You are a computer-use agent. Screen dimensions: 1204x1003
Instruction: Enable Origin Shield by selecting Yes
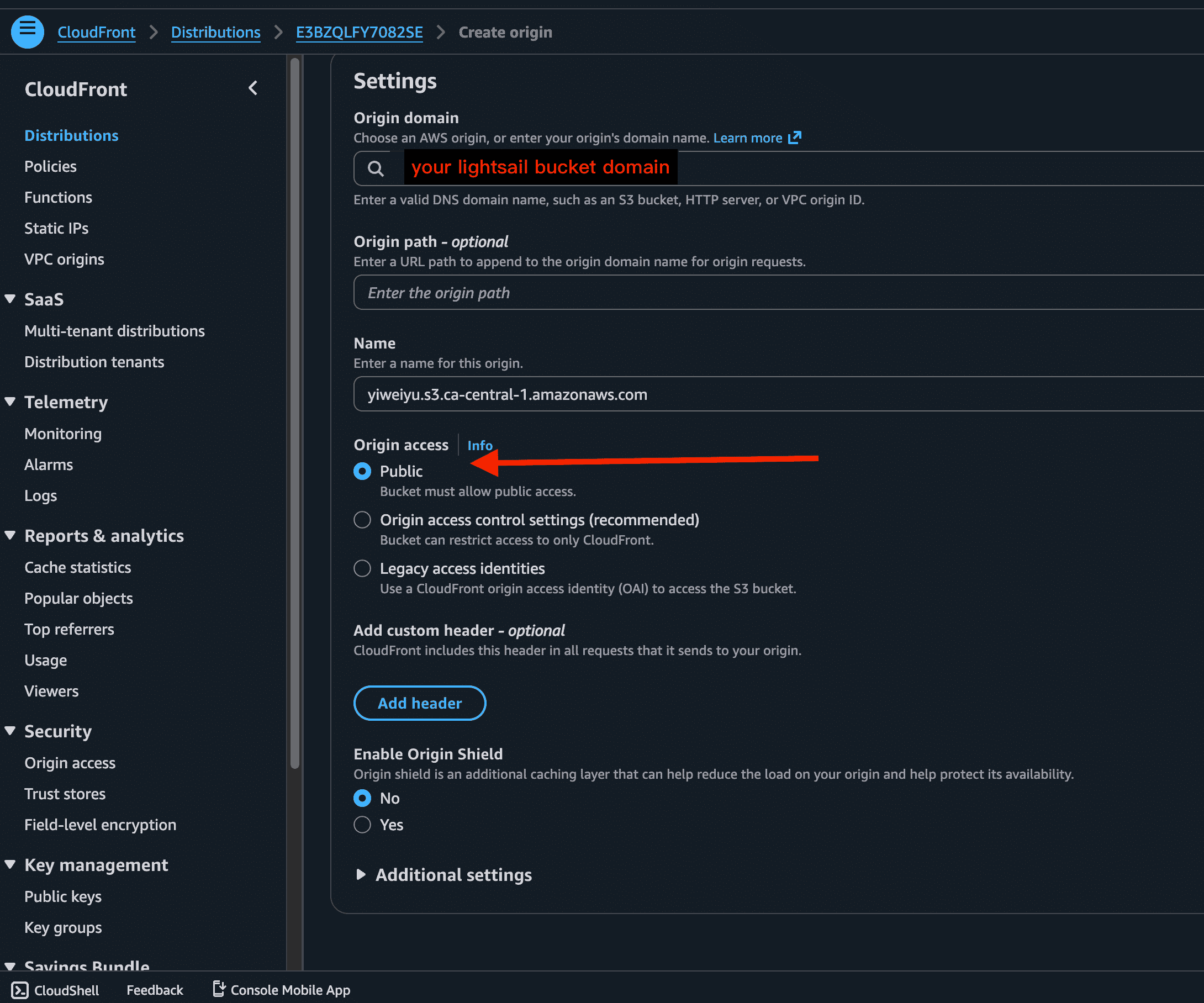click(x=362, y=825)
